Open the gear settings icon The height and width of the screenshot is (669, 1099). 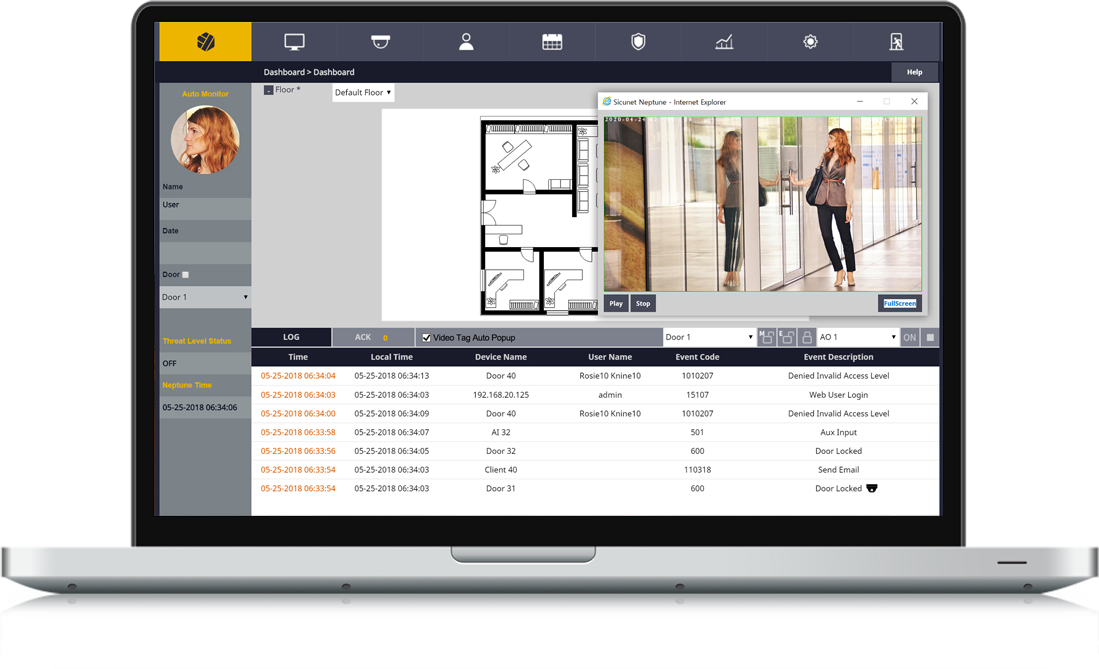[810, 42]
